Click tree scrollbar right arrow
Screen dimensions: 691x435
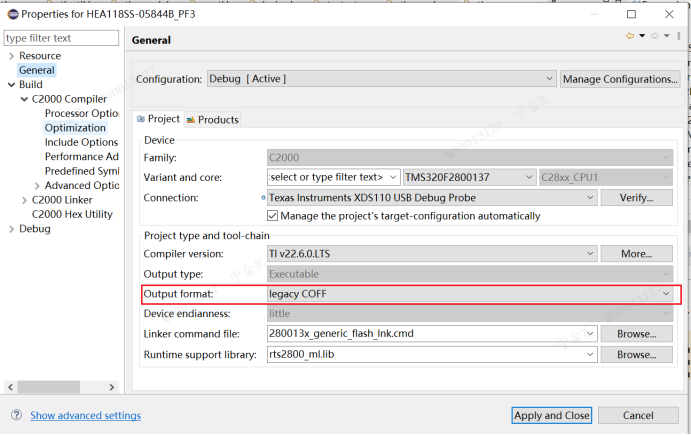(x=112, y=387)
